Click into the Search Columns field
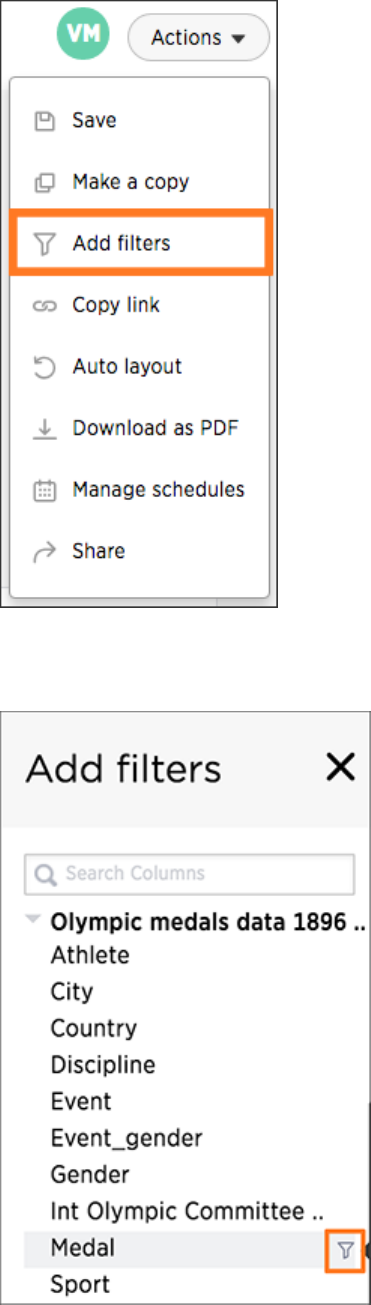Screen dimensions: 371x1305 pos(190,873)
